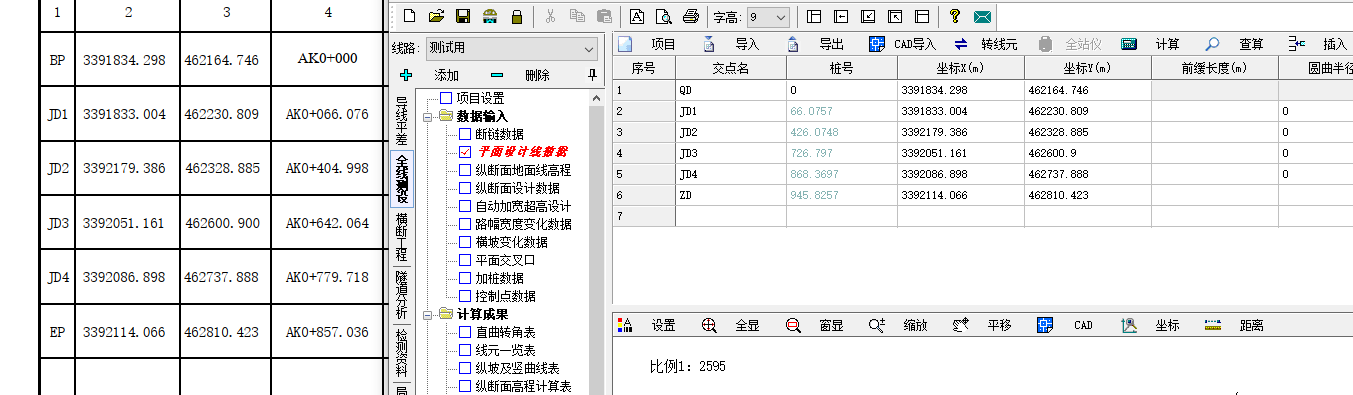Save with the floppy disk icon

[x=462, y=17]
